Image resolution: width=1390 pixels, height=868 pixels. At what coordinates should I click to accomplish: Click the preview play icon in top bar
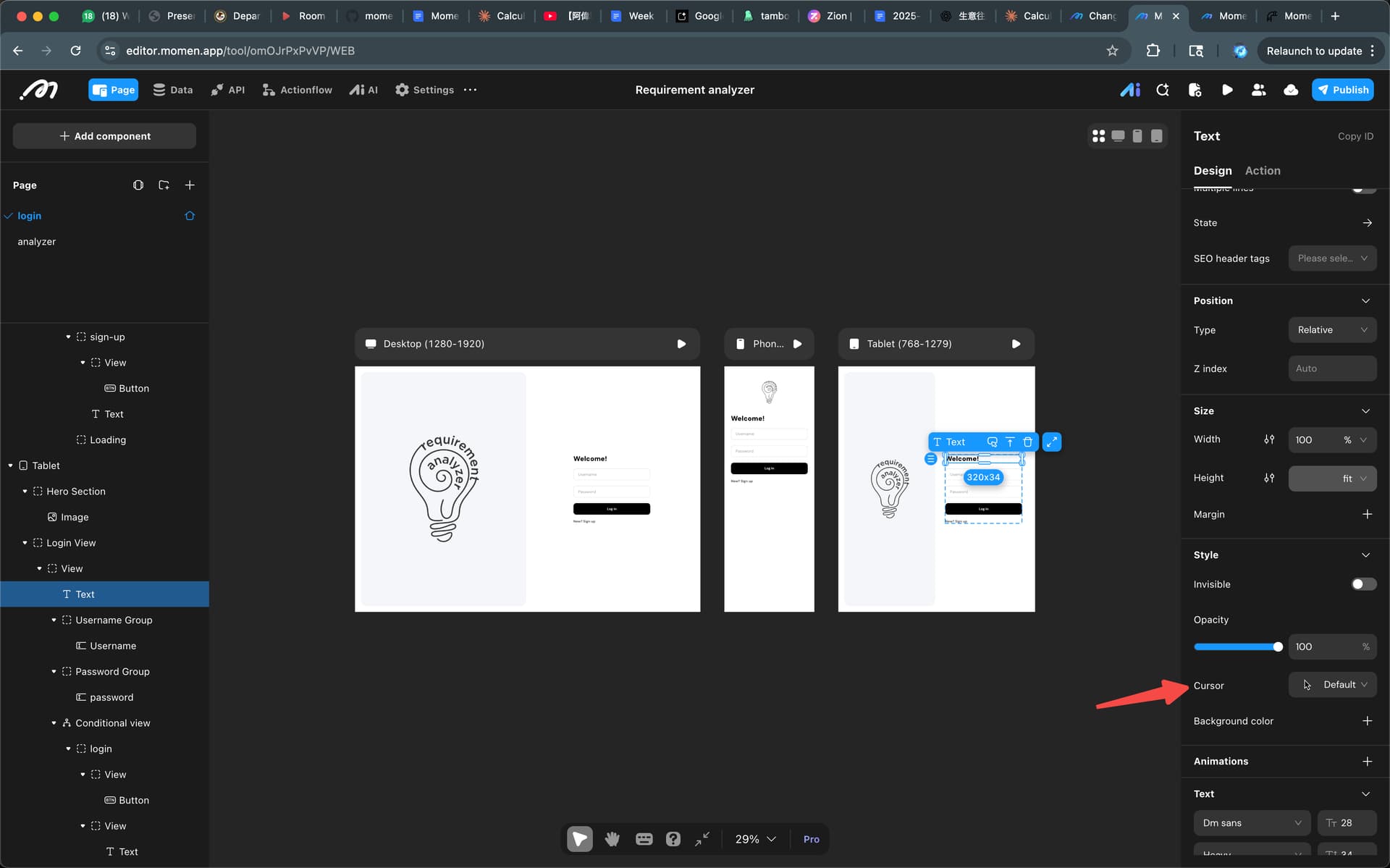[1226, 90]
